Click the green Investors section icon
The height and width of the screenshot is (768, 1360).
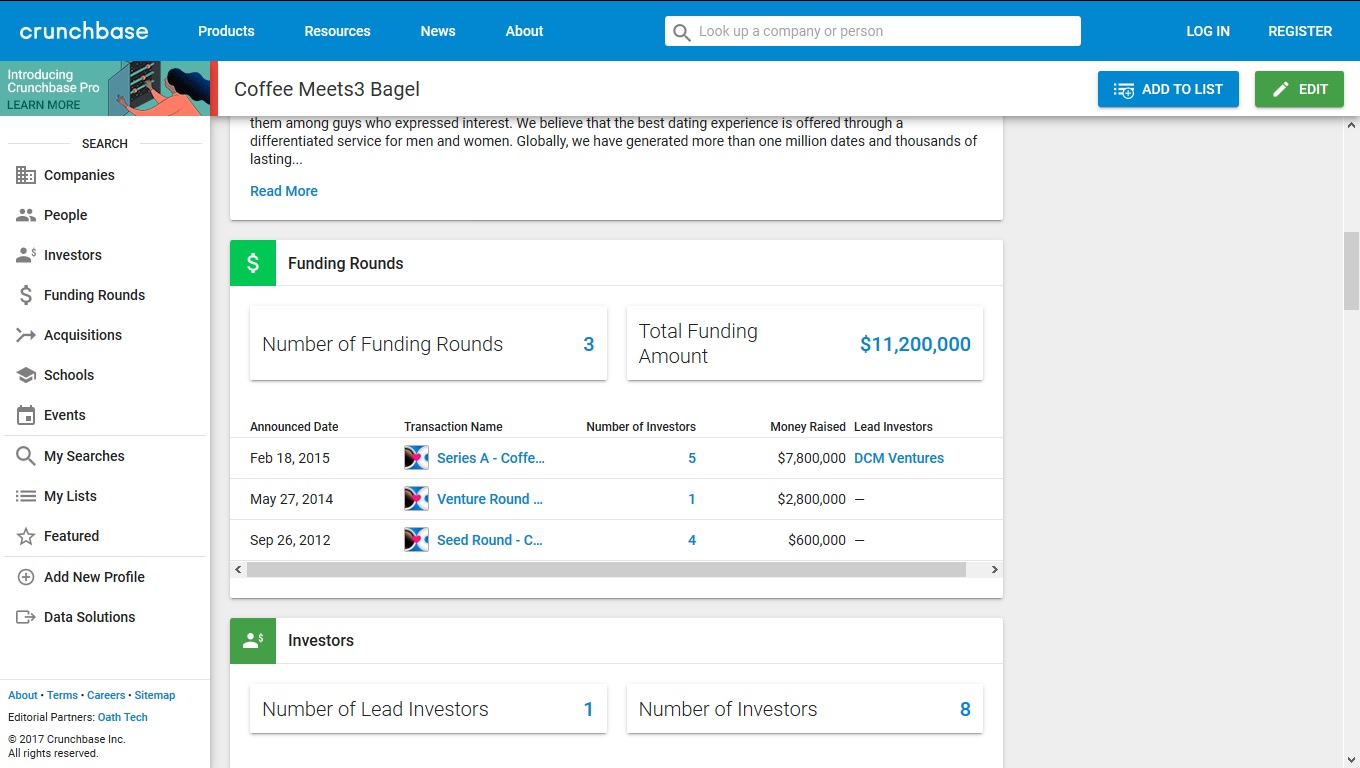(253, 640)
